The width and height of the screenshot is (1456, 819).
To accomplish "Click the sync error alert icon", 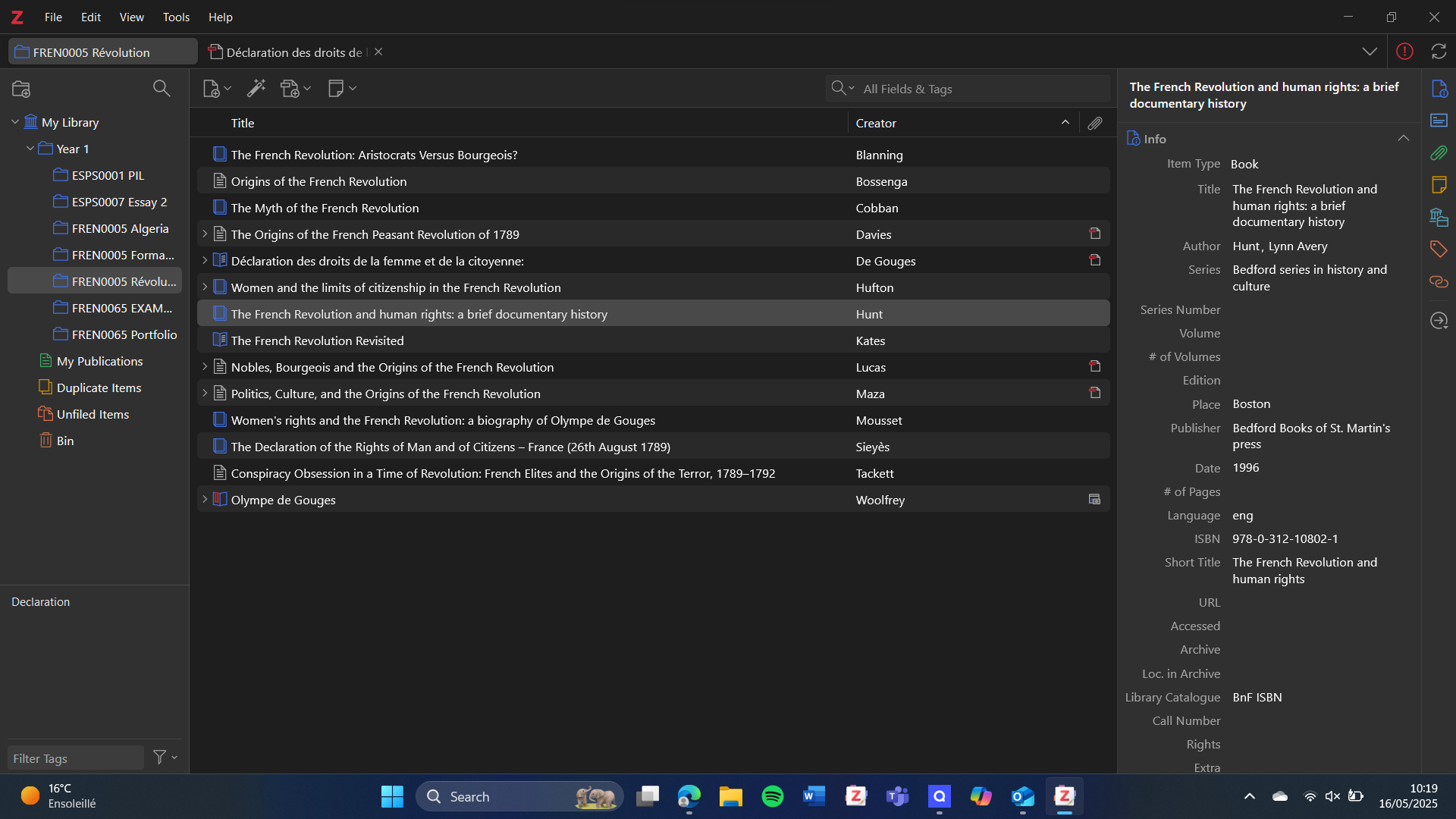I will (1404, 52).
